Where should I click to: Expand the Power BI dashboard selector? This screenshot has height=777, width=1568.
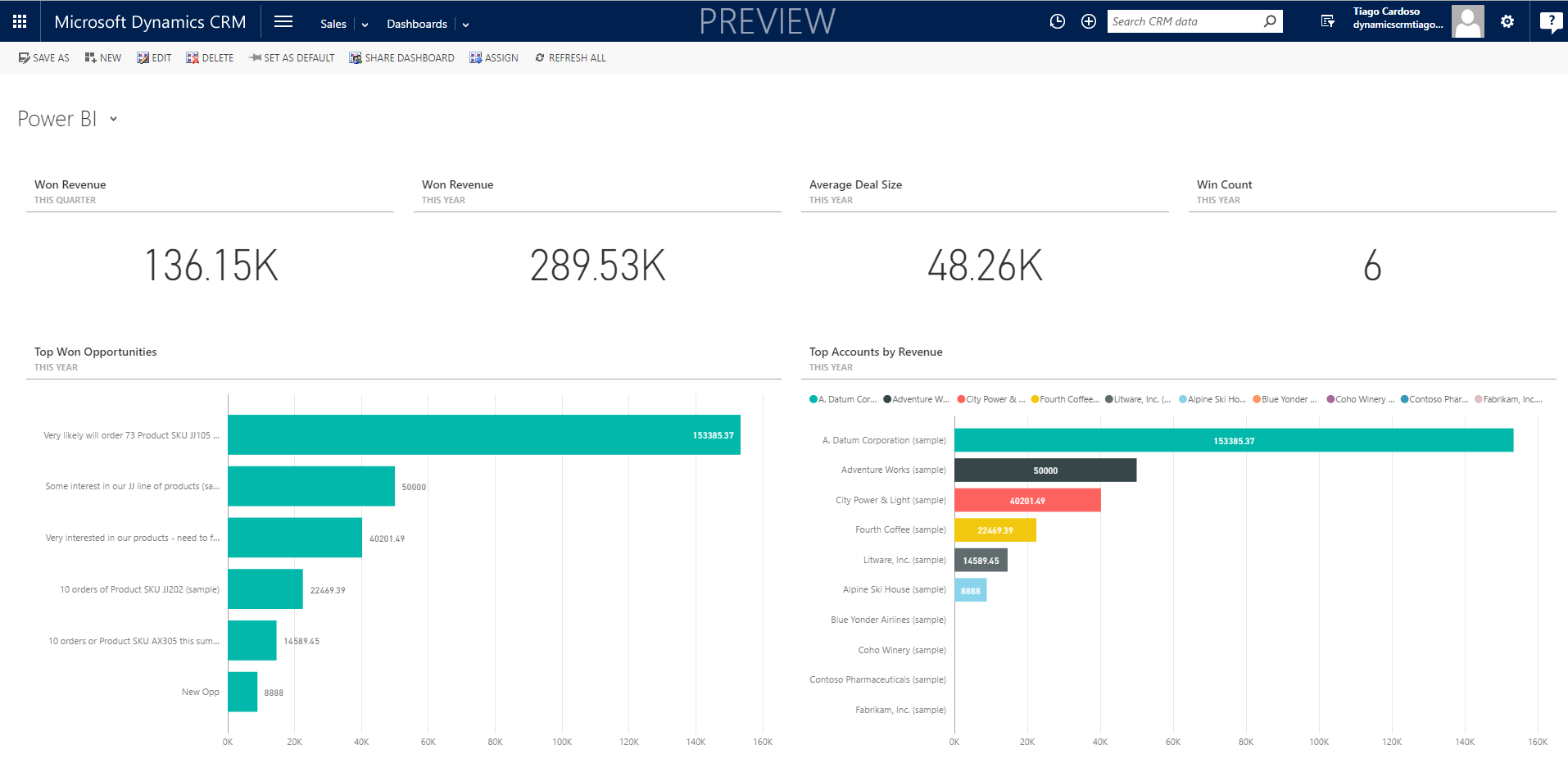click(113, 120)
